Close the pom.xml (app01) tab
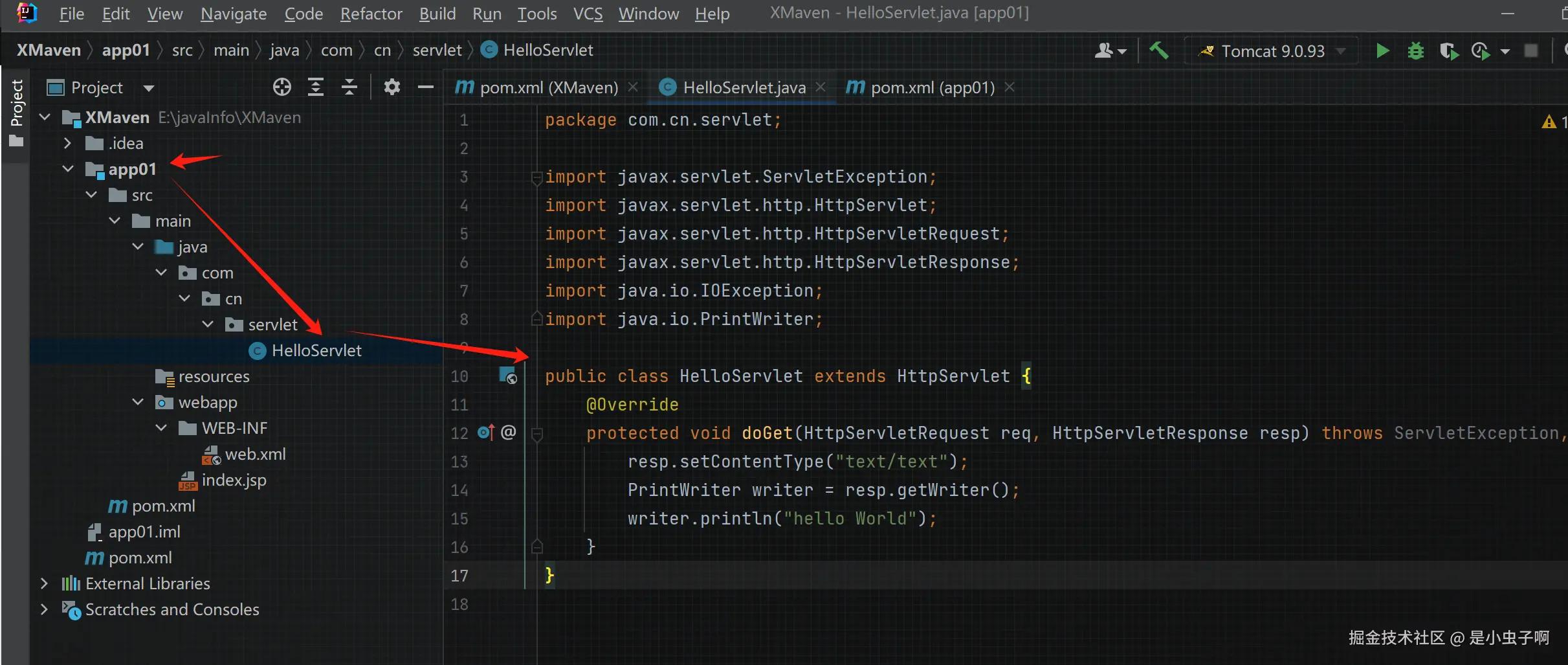1568x665 pixels. click(1010, 87)
